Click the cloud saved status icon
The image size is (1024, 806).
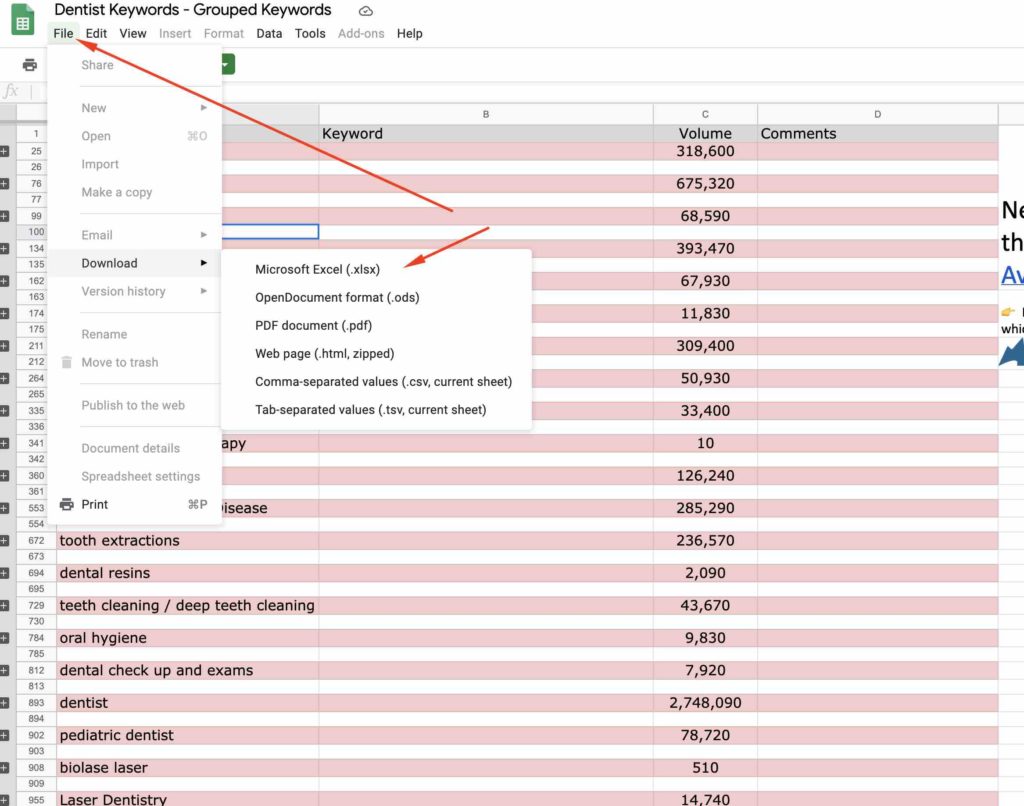(365, 11)
